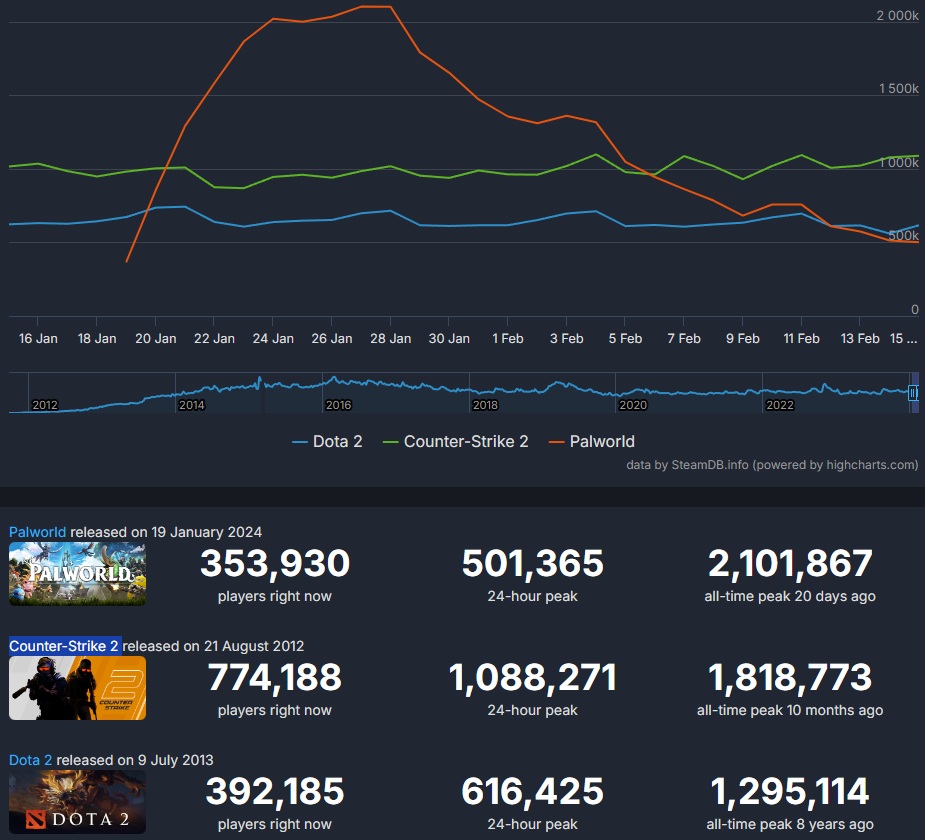Select Counter-Strike 2's current players value 774,188
The width and height of the screenshot is (925, 840).
click(275, 677)
